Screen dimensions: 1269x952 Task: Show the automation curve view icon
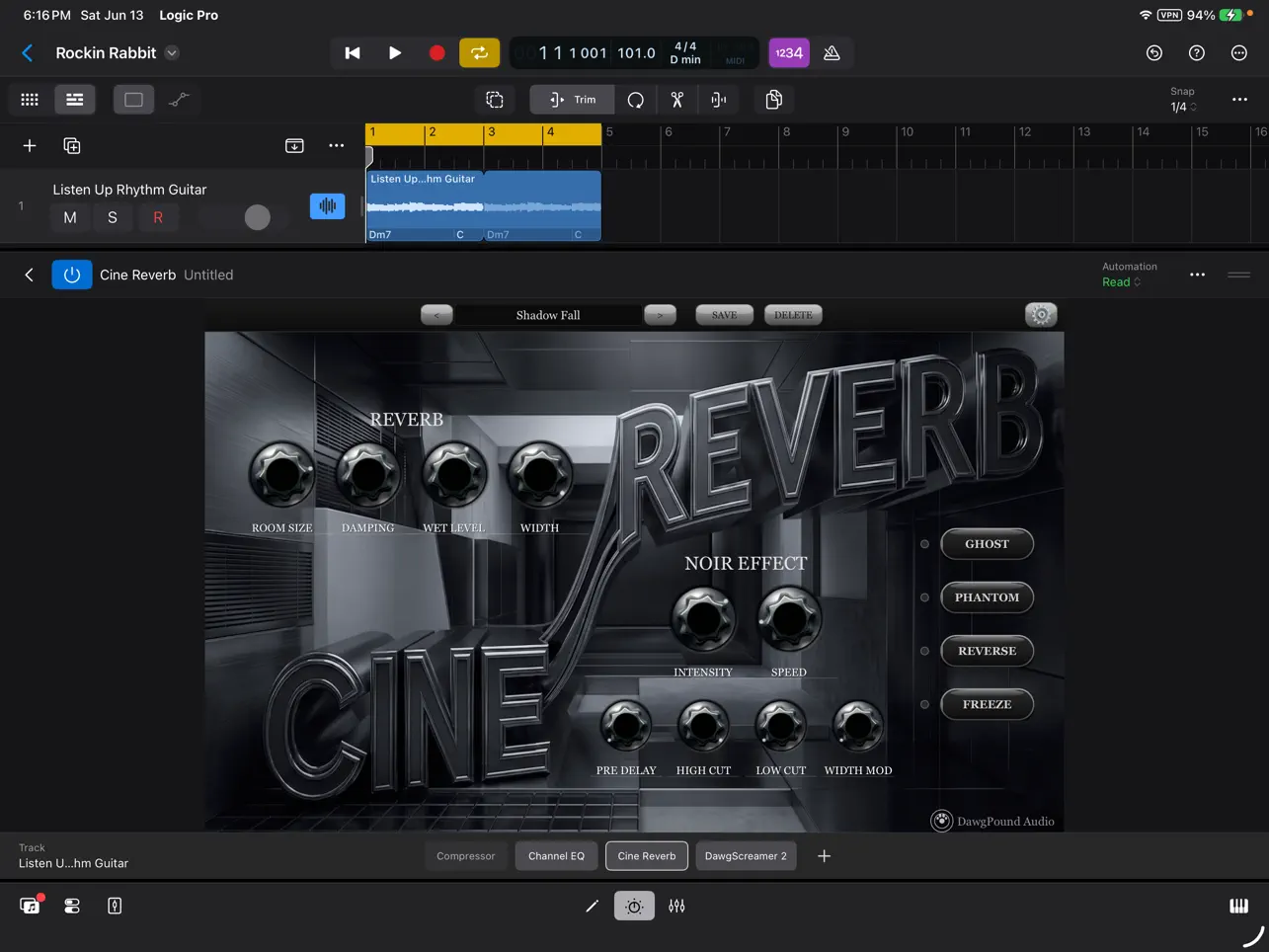(179, 100)
